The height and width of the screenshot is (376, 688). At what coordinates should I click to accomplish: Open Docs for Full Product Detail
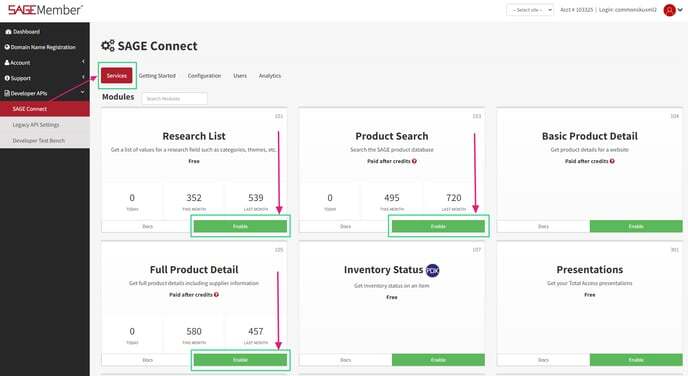coord(147,360)
